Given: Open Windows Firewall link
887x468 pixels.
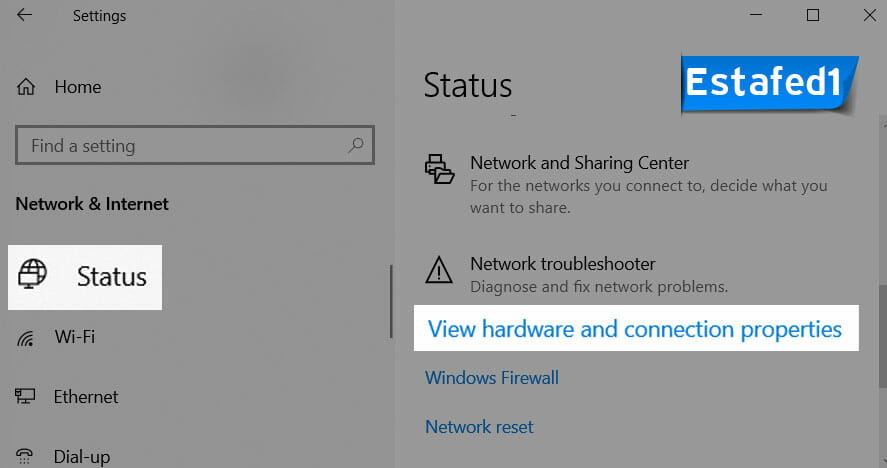Looking at the screenshot, I should point(492,377).
